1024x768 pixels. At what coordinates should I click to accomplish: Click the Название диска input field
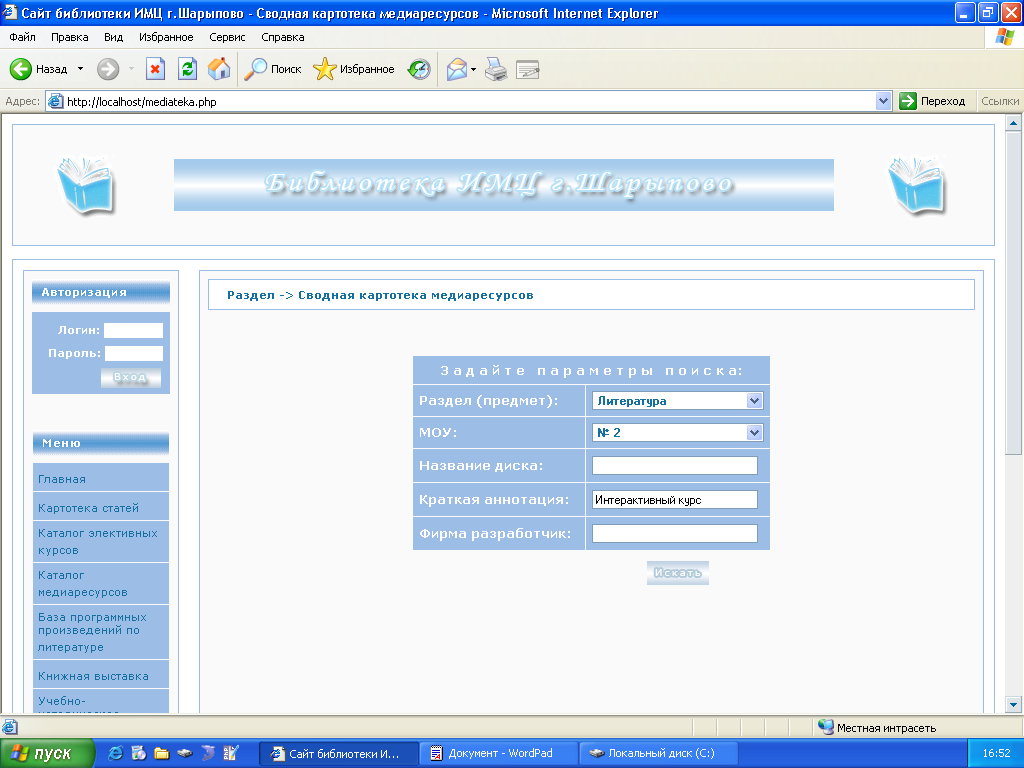[674, 466]
